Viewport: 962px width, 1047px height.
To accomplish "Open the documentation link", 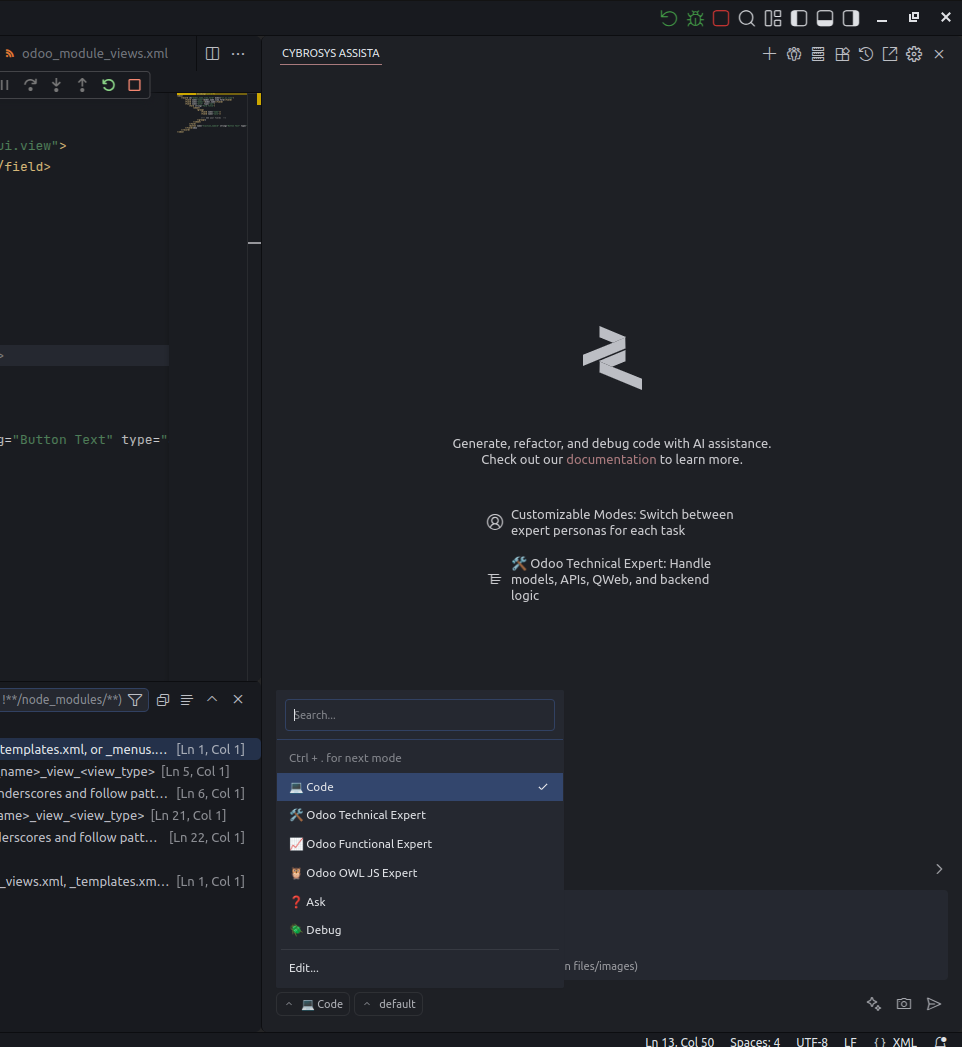I will [x=611, y=459].
